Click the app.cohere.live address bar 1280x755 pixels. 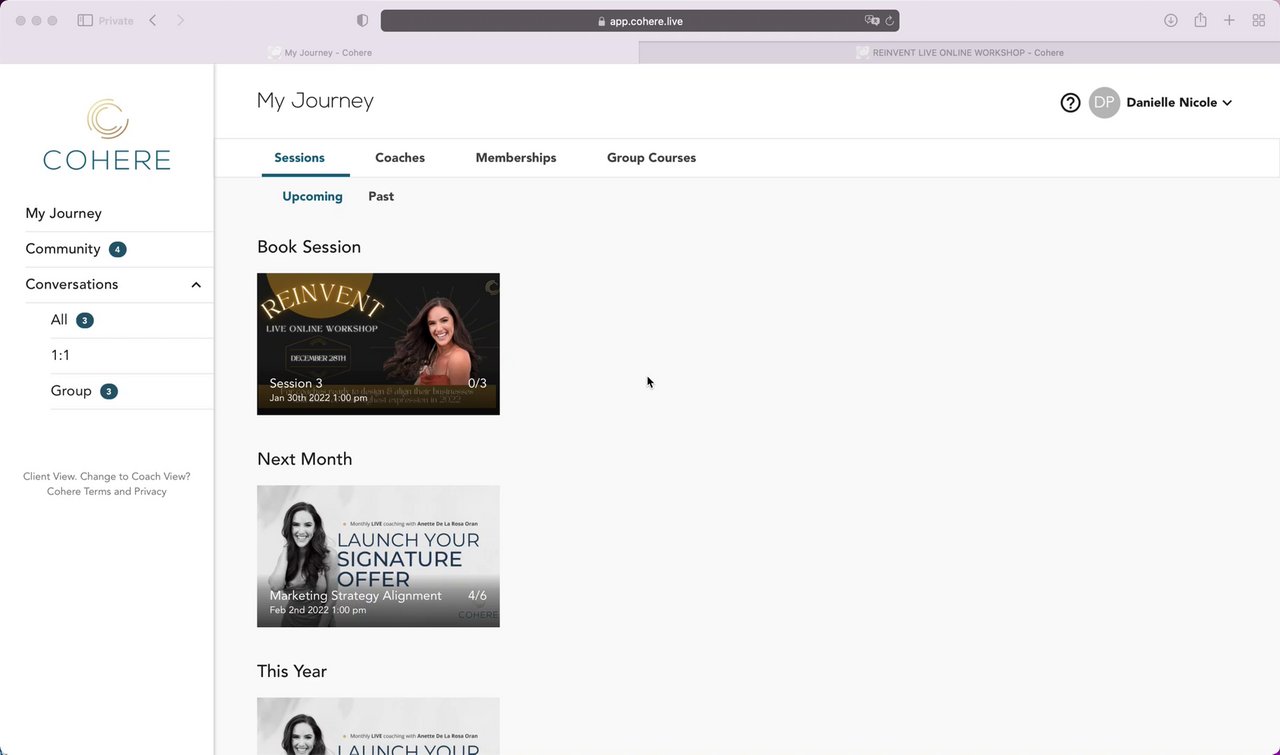tap(640, 20)
